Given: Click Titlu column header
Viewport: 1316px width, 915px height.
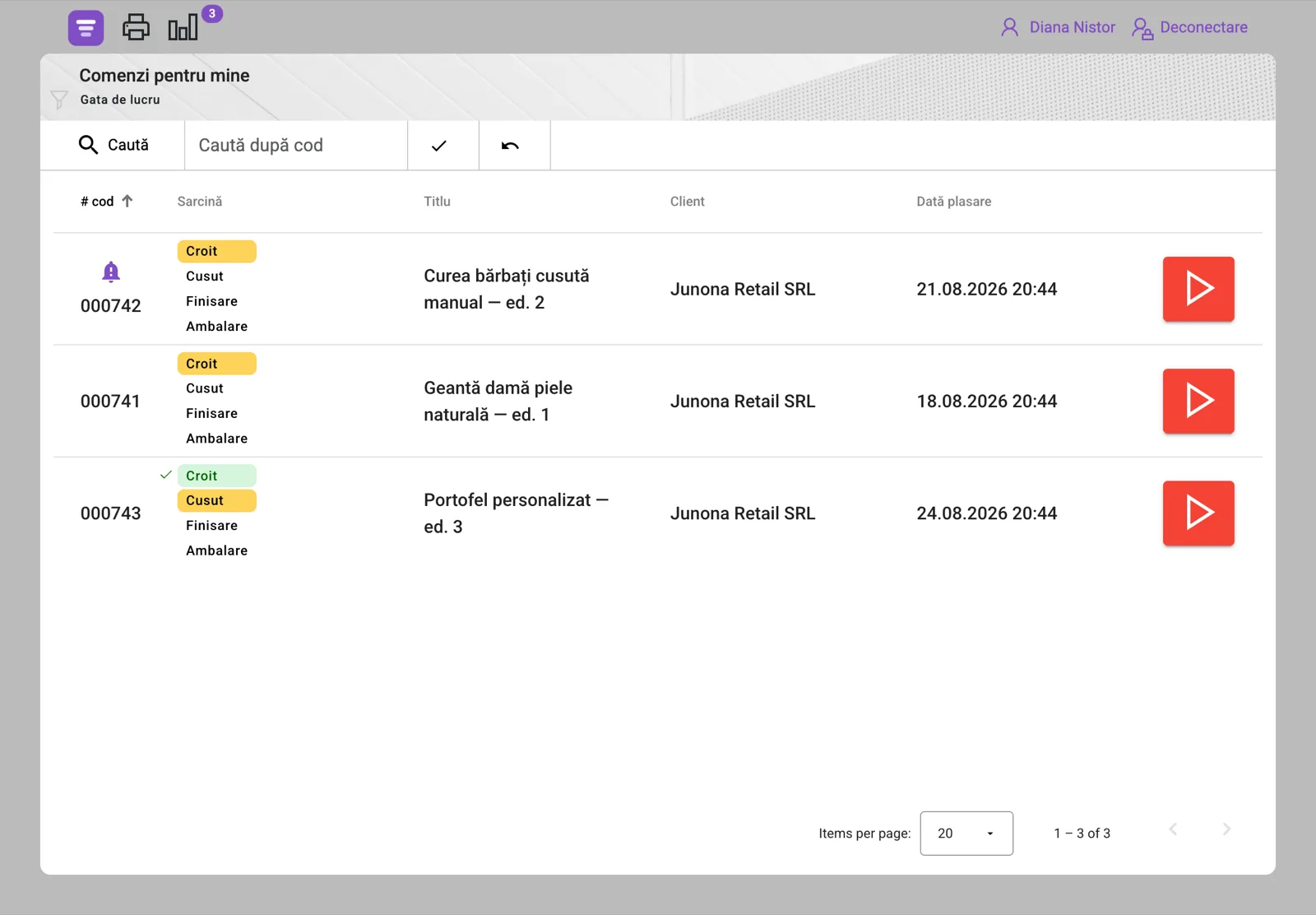Looking at the screenshot, I should [x=437, y=202].
